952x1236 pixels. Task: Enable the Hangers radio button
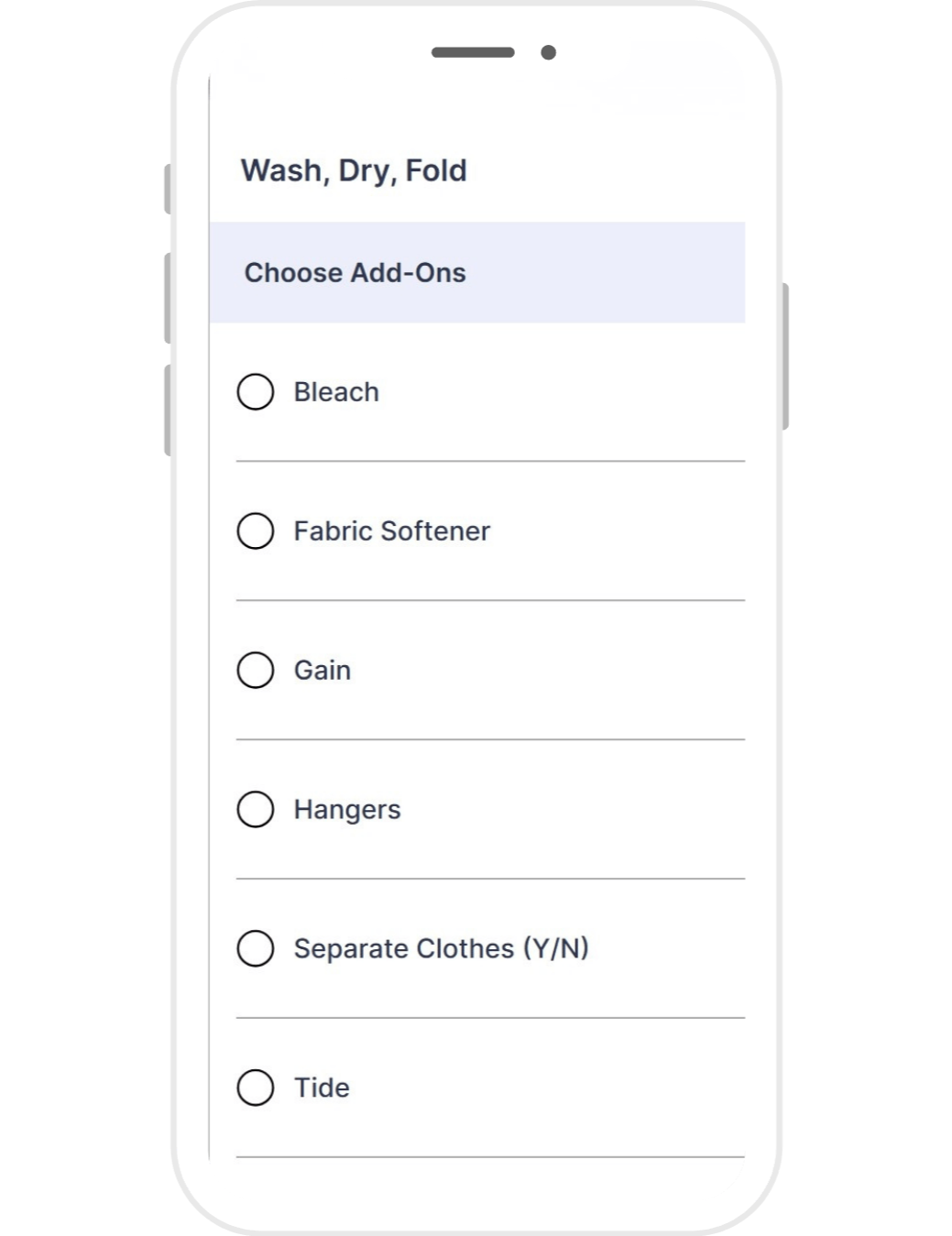pyautogui.click(x=256, y=810)
